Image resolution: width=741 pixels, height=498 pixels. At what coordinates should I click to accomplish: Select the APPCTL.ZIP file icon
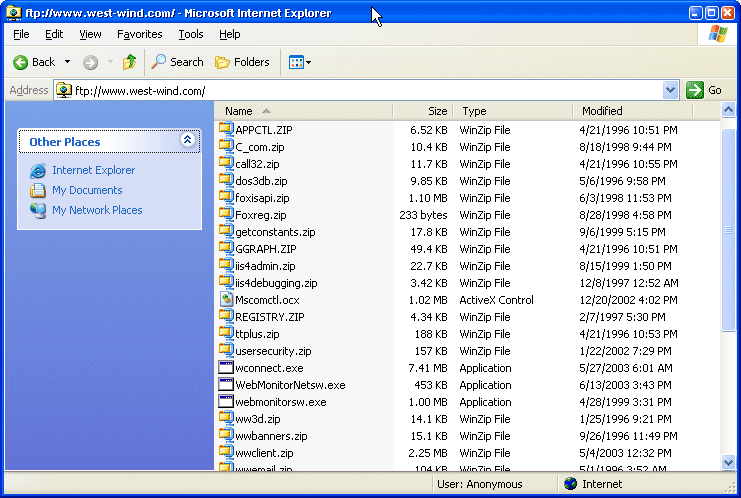(226, 129)
